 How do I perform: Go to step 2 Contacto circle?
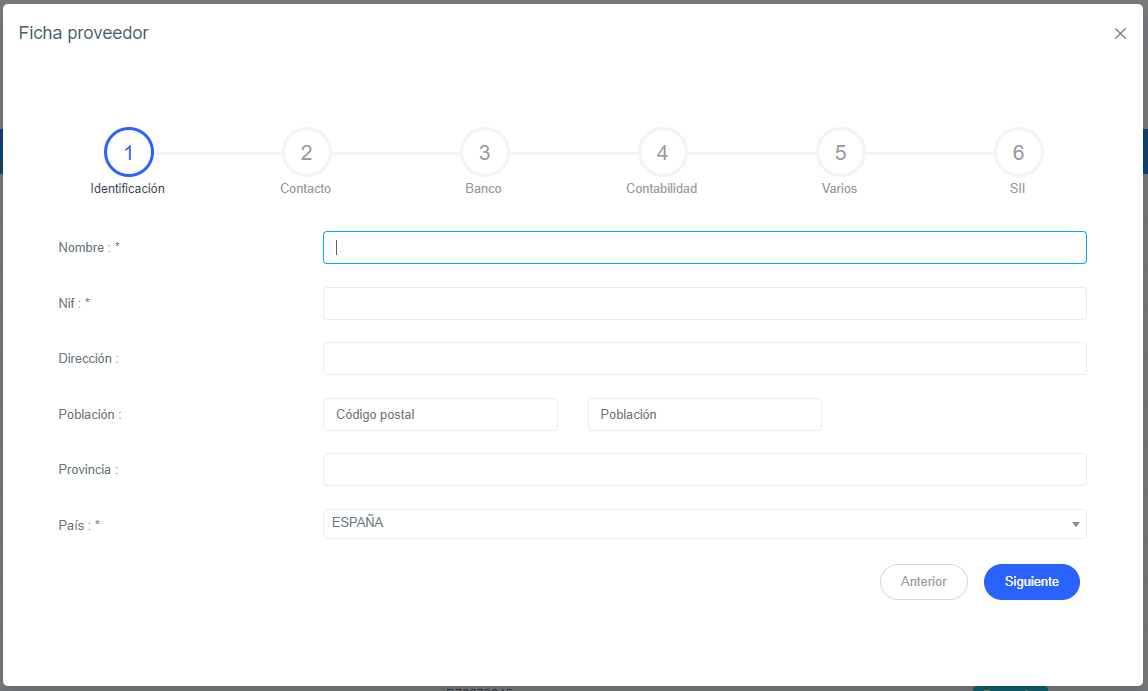pos(306,153)
